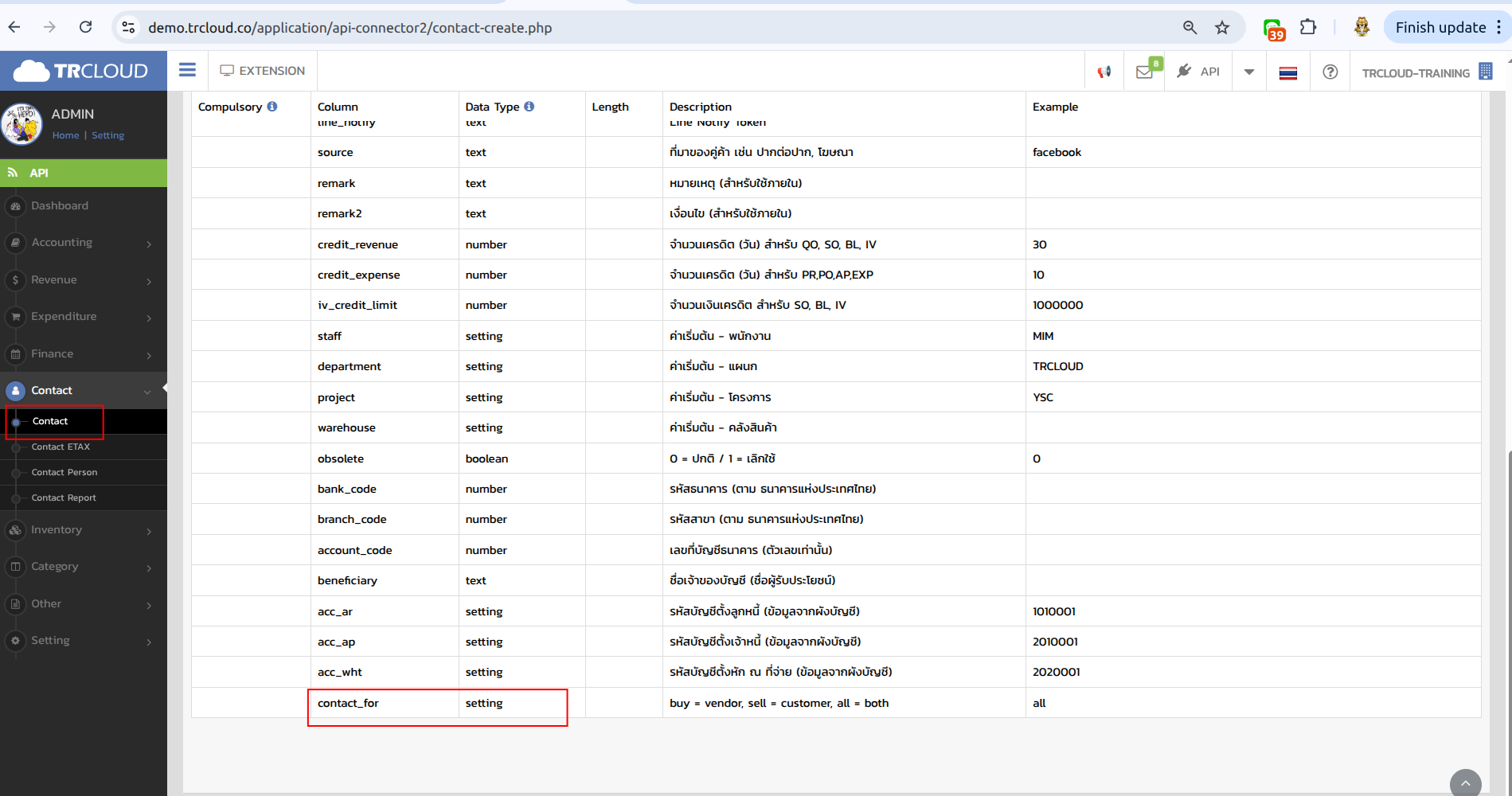Click the megaphone announcements icon
Viewport: 1512px width, 796px height.
[x=1104, y=72]
